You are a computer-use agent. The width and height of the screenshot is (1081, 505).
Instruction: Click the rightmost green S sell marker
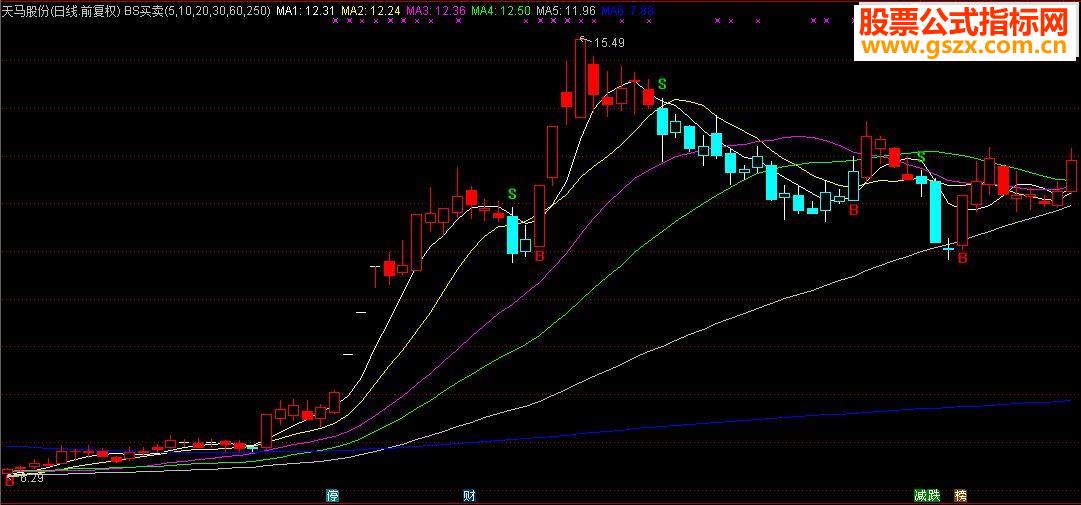[x=921, y=158]
